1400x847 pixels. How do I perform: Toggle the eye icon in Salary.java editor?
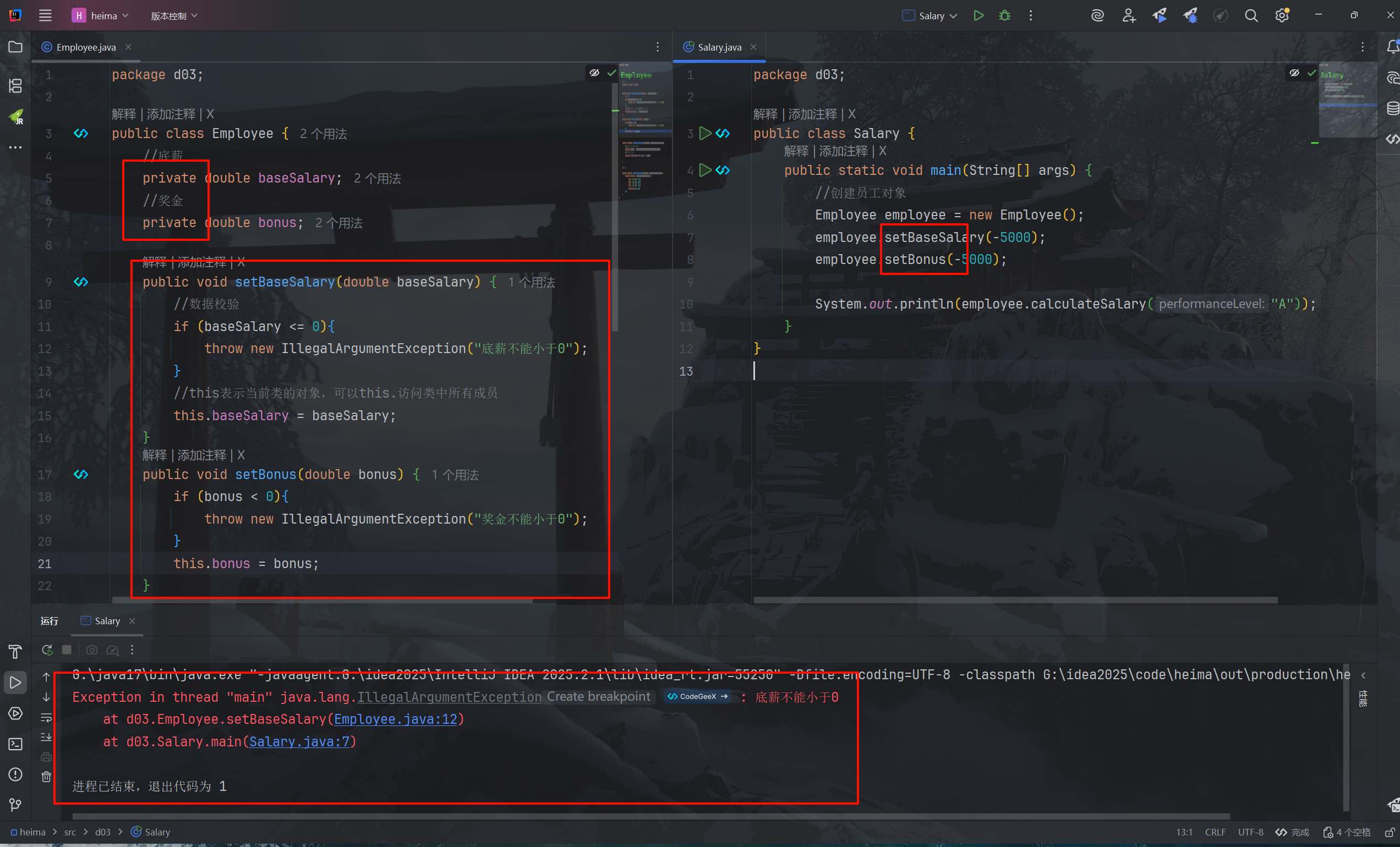(1294, 73)
